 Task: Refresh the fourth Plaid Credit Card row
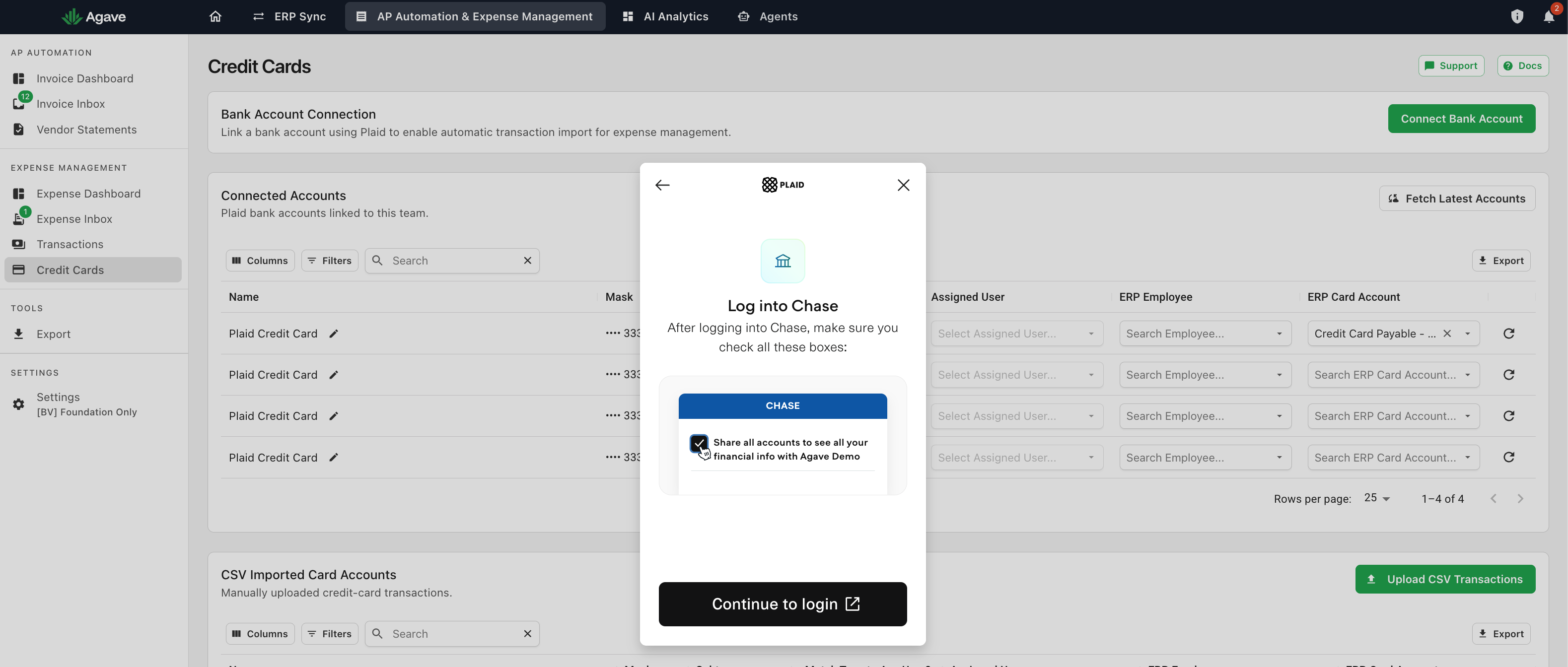(1508, 458)
